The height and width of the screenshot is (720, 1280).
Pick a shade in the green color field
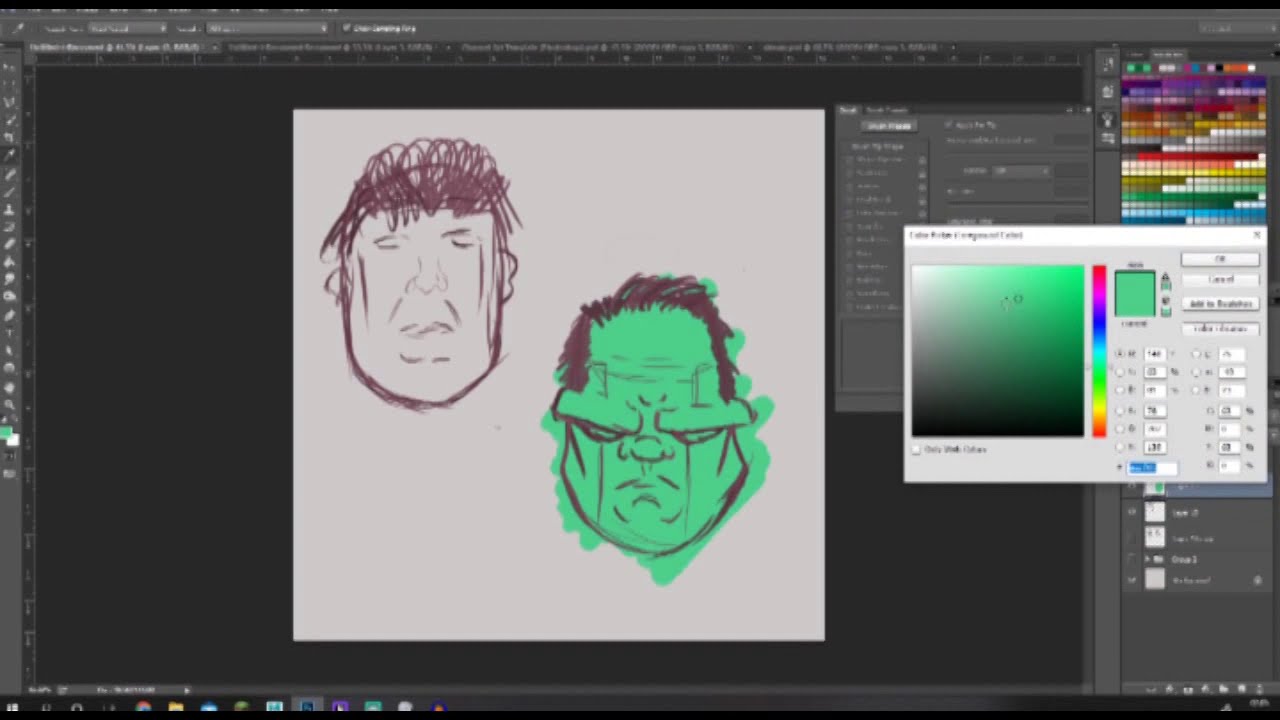(997, 351)
